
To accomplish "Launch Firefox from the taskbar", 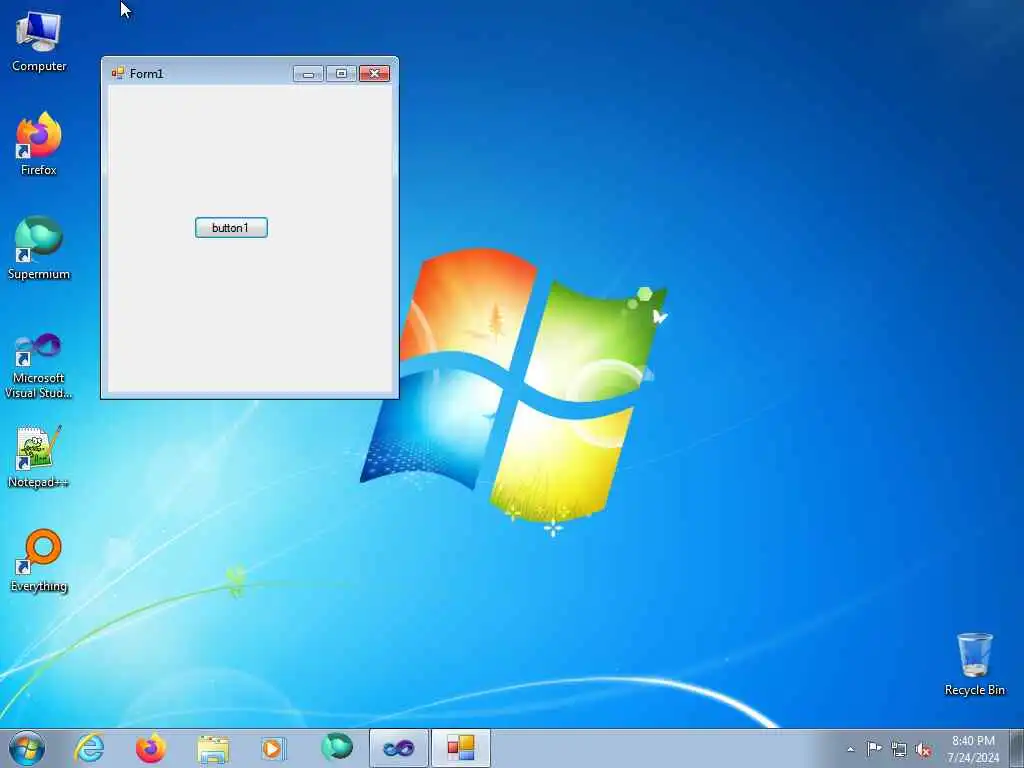I will tap(151, 748).
